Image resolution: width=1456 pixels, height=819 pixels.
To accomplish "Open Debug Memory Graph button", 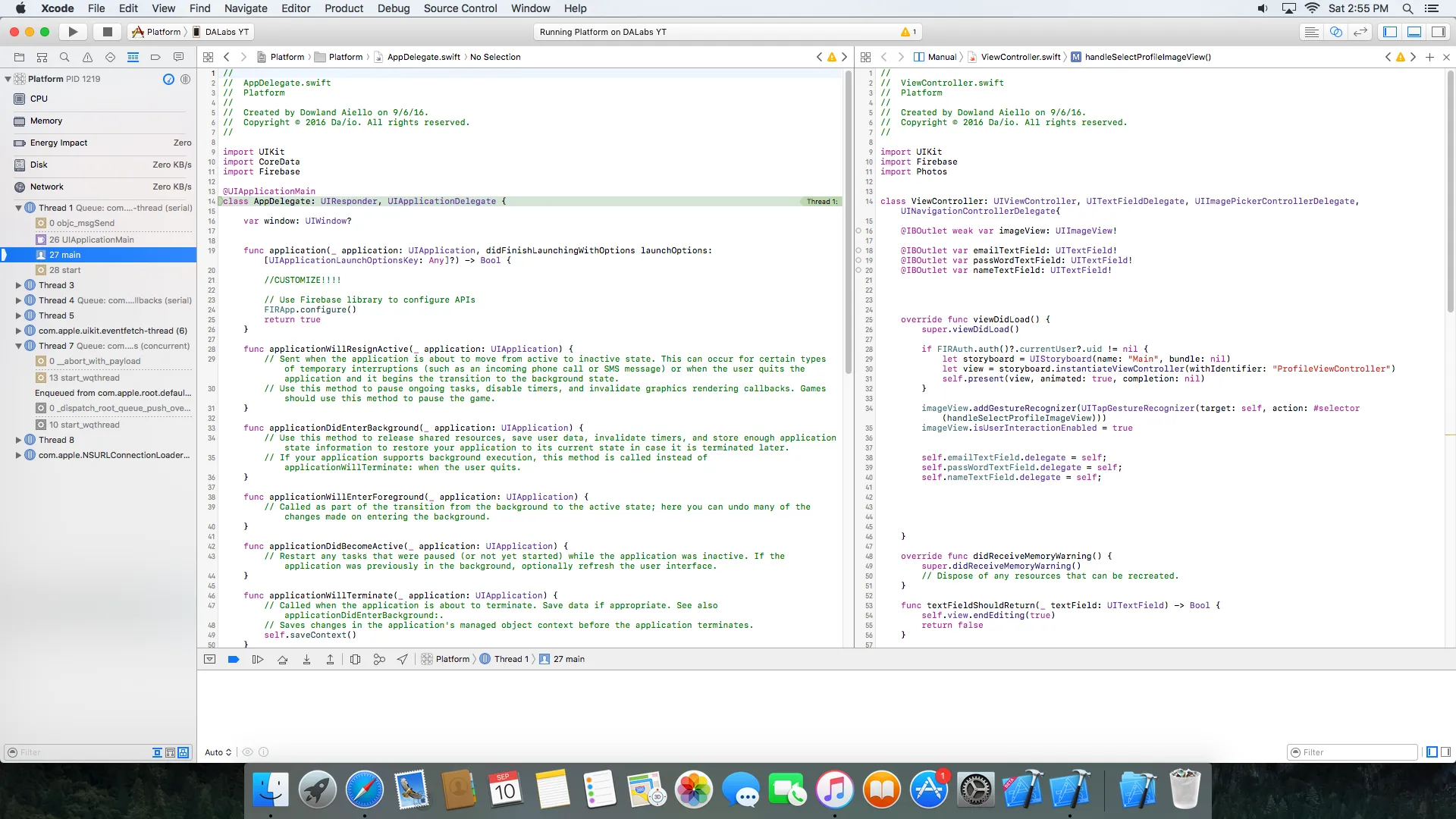I will (x=379, y=659).
